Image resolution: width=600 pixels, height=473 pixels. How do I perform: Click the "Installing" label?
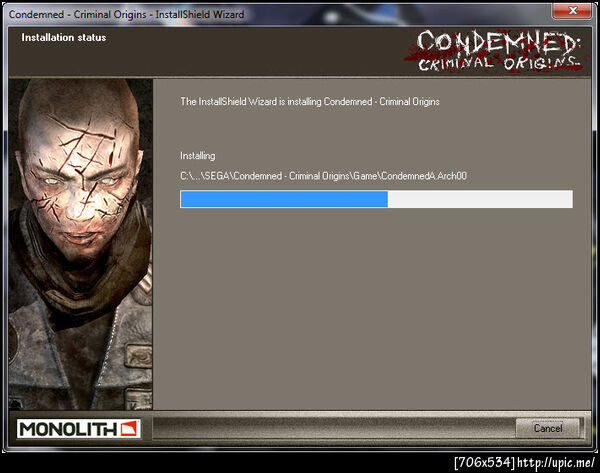[x=198, y=156]
